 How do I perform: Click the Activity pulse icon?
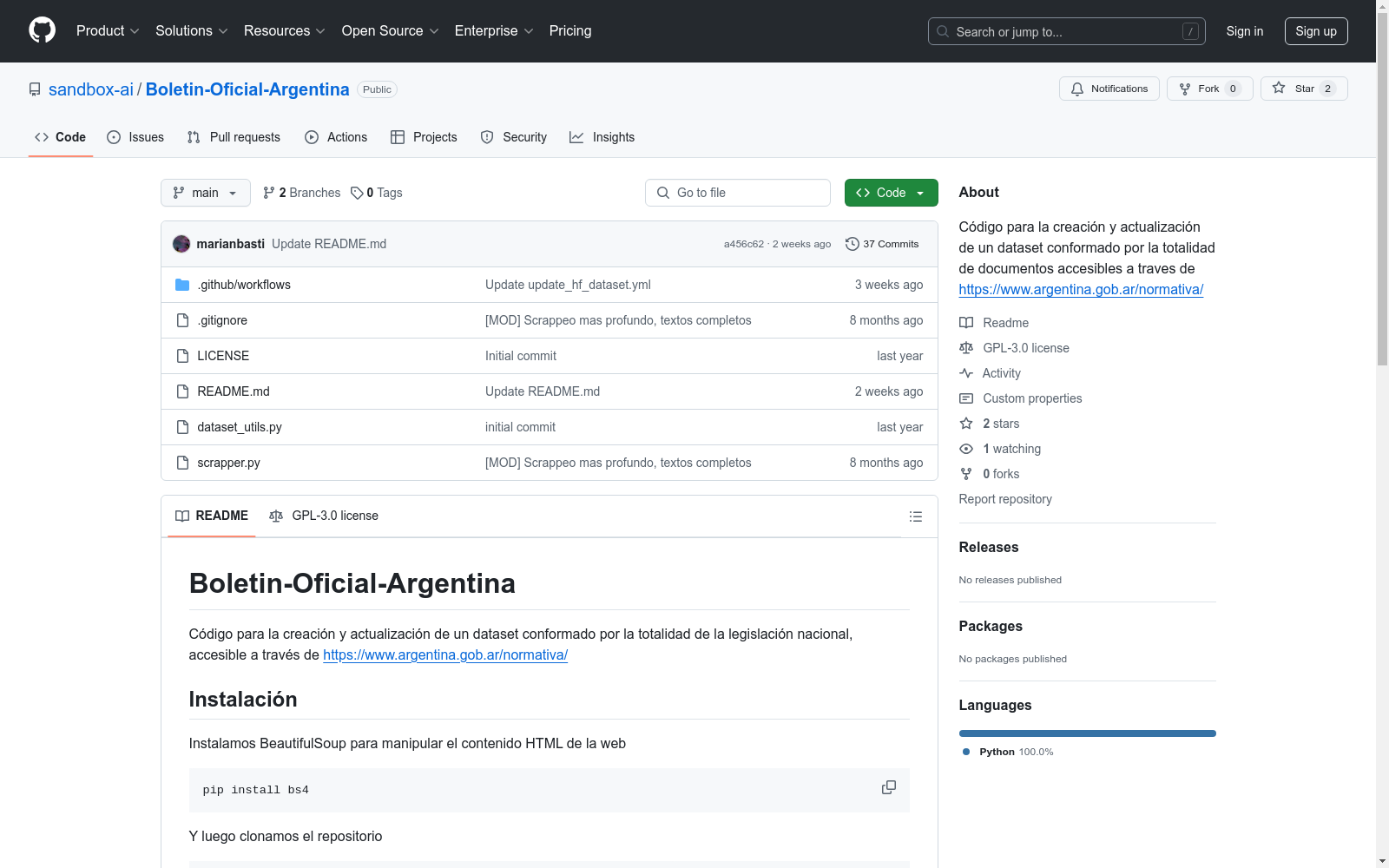click(966, 373)
